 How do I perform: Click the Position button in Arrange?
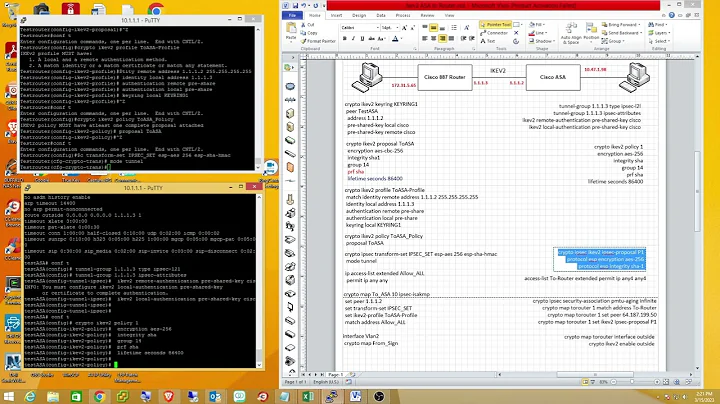(591, 33)
